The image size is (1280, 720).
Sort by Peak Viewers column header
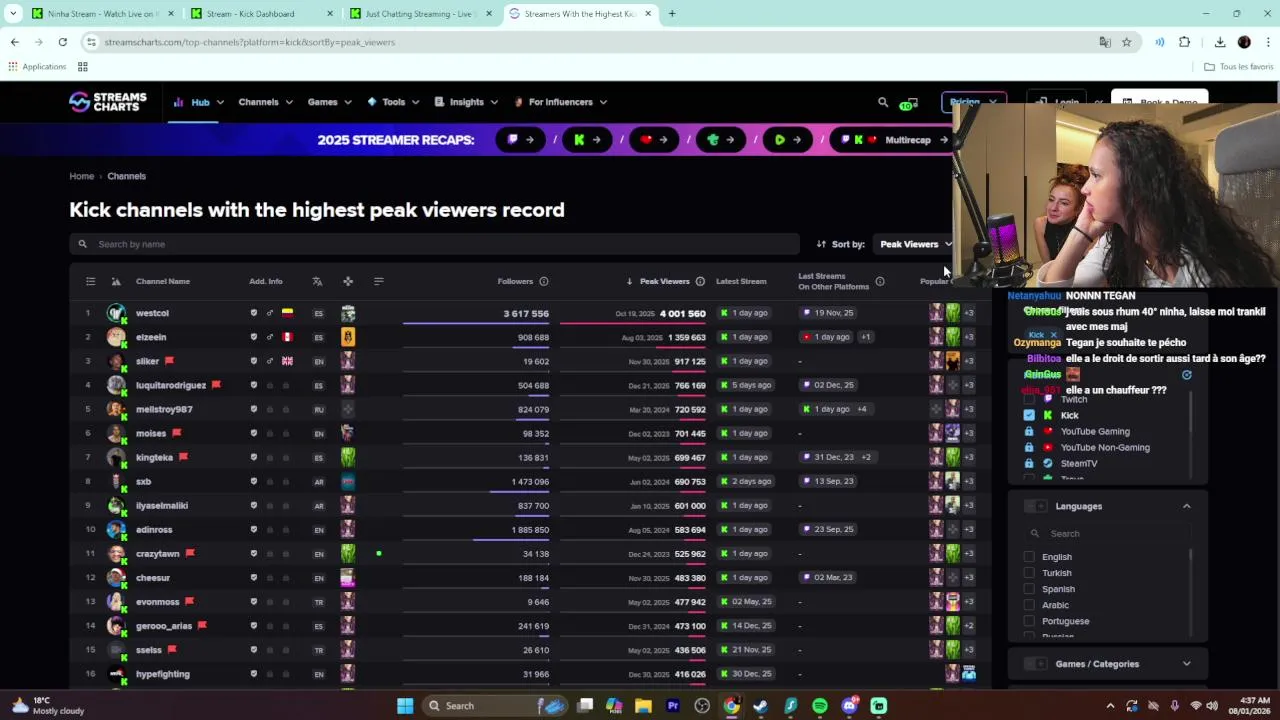[664, 281]
